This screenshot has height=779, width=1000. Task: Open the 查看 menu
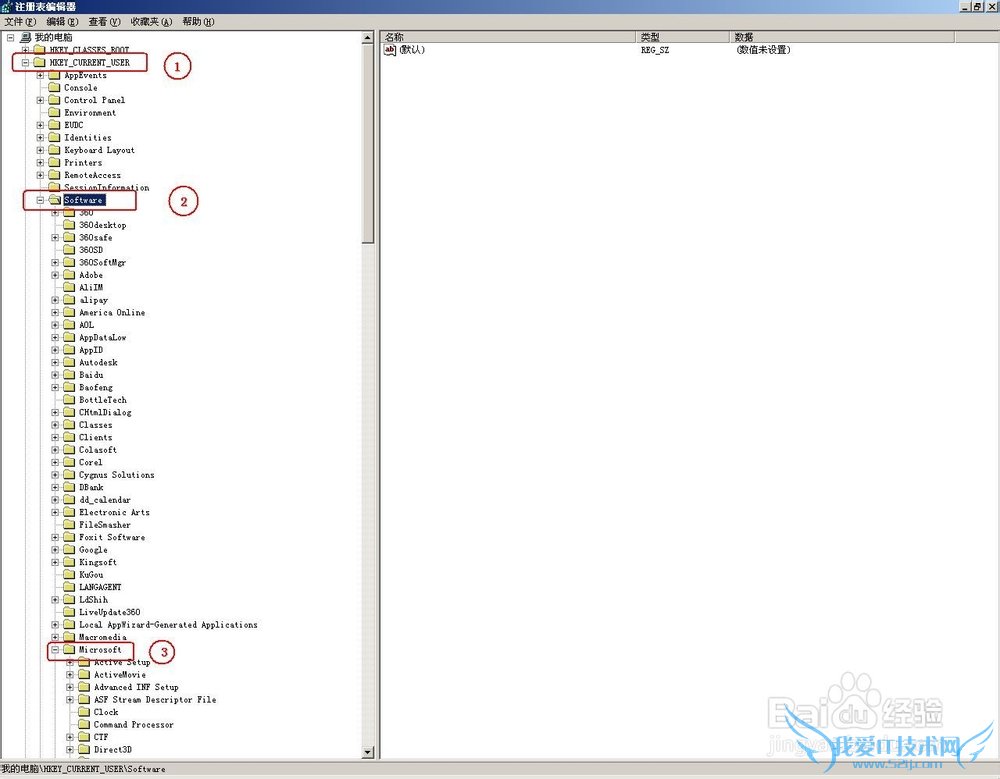pyautogui.click(x=104, y=22)
